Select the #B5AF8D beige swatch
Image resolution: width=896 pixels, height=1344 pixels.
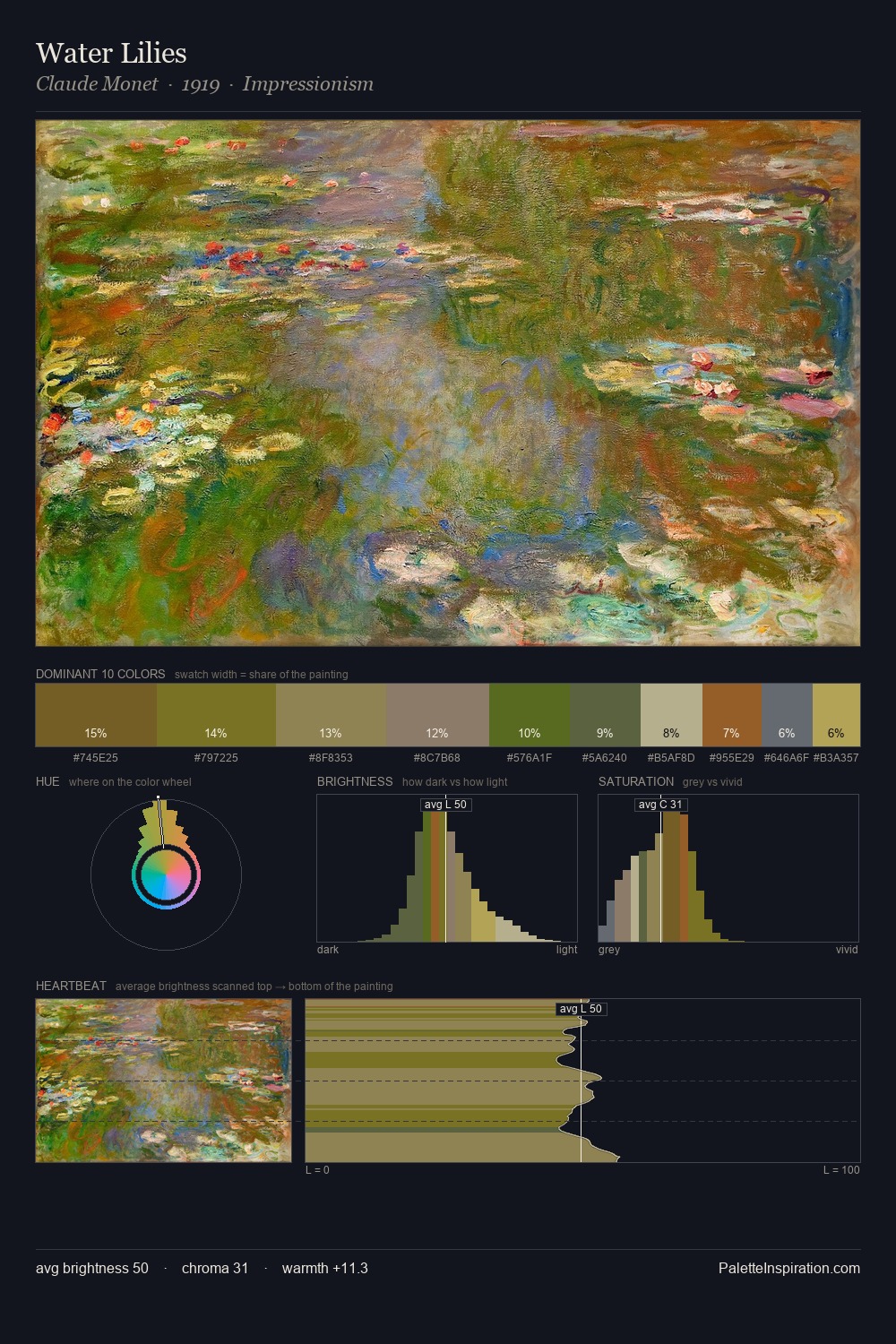point(671,715)
